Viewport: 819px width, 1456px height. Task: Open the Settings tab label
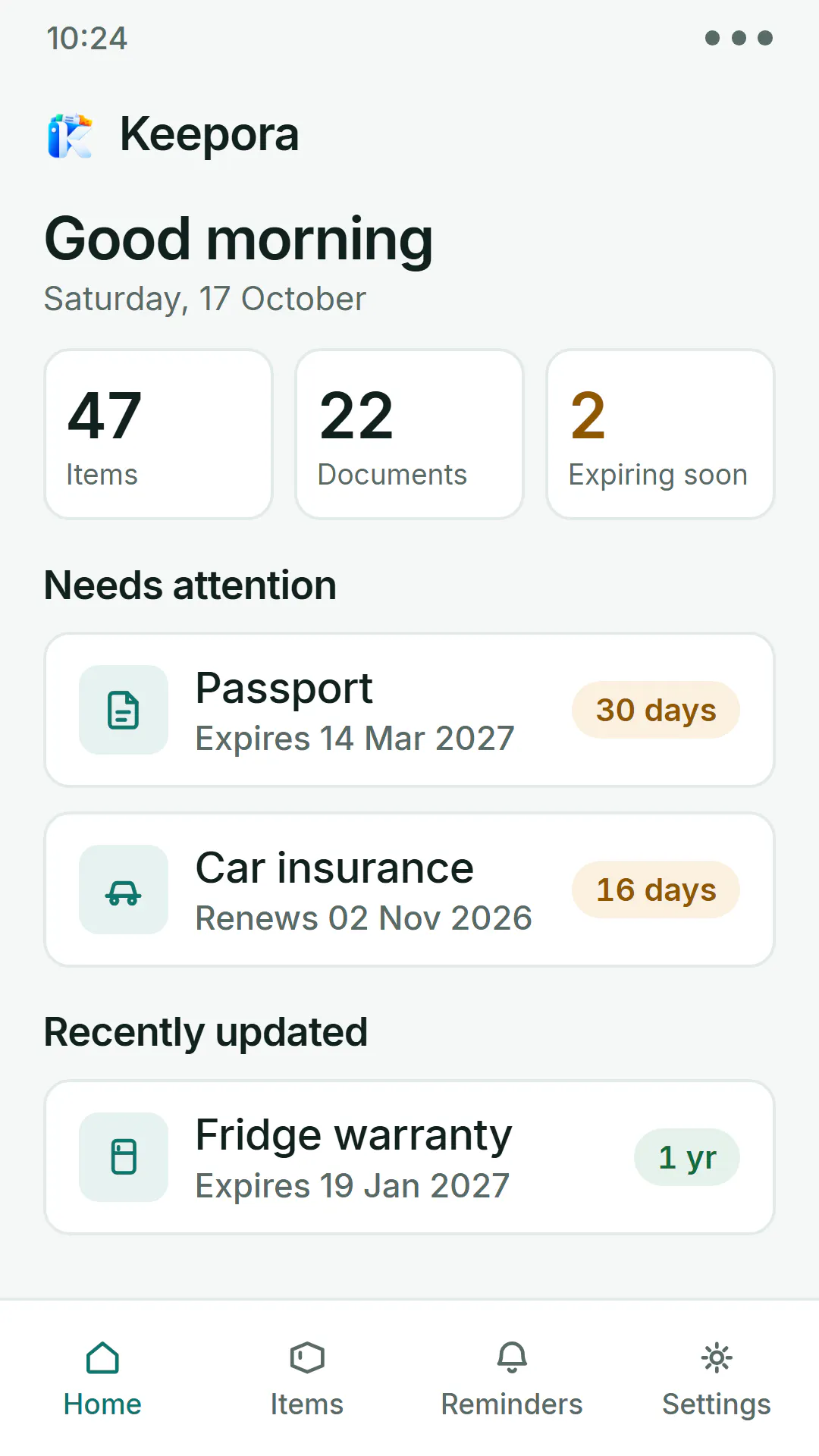pos(717,1404)
